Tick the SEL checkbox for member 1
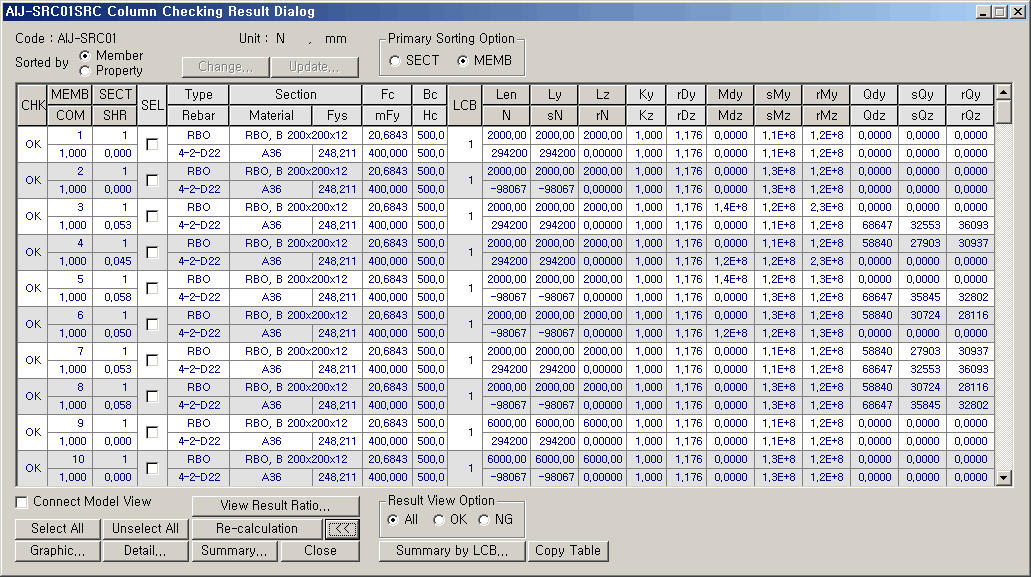The image size is (1031, 577). [x=152, y=144]
